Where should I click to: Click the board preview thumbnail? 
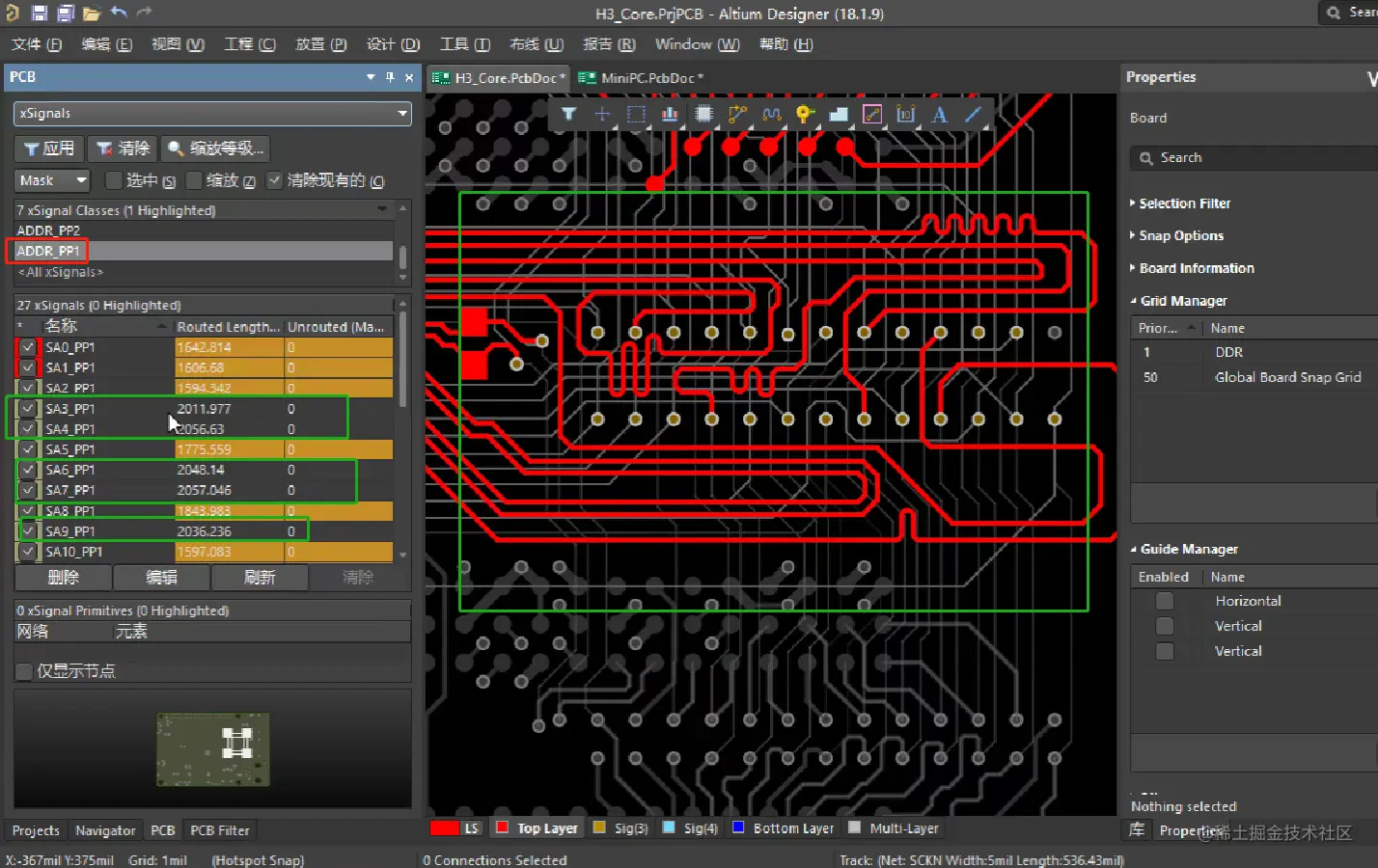pos(213,748)
